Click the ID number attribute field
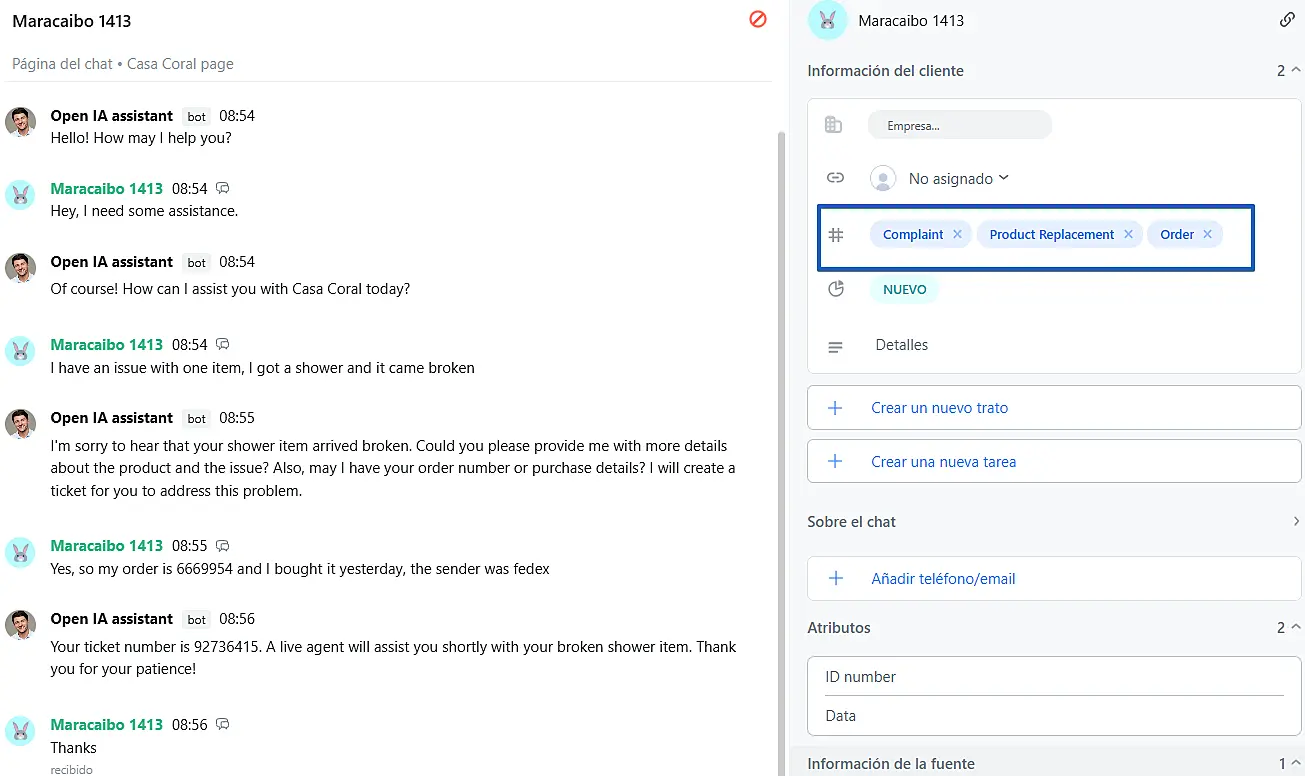This screenshot has width=1305, height=776. (x=1053, y=677)
